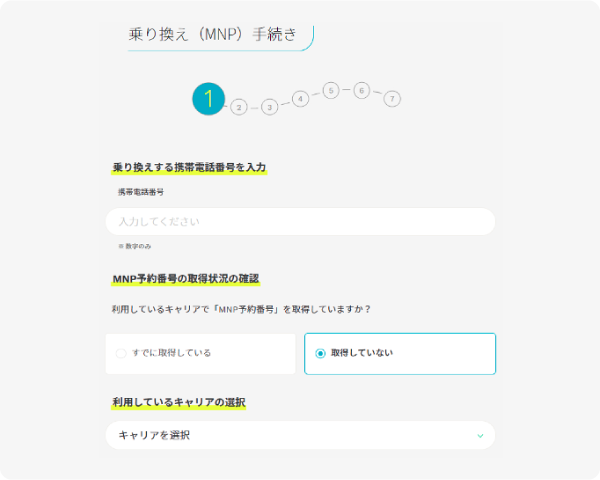Click the 乗り換え（MNP）手続き page title
This screenshot has height=480, width=600.
[213, 34]
